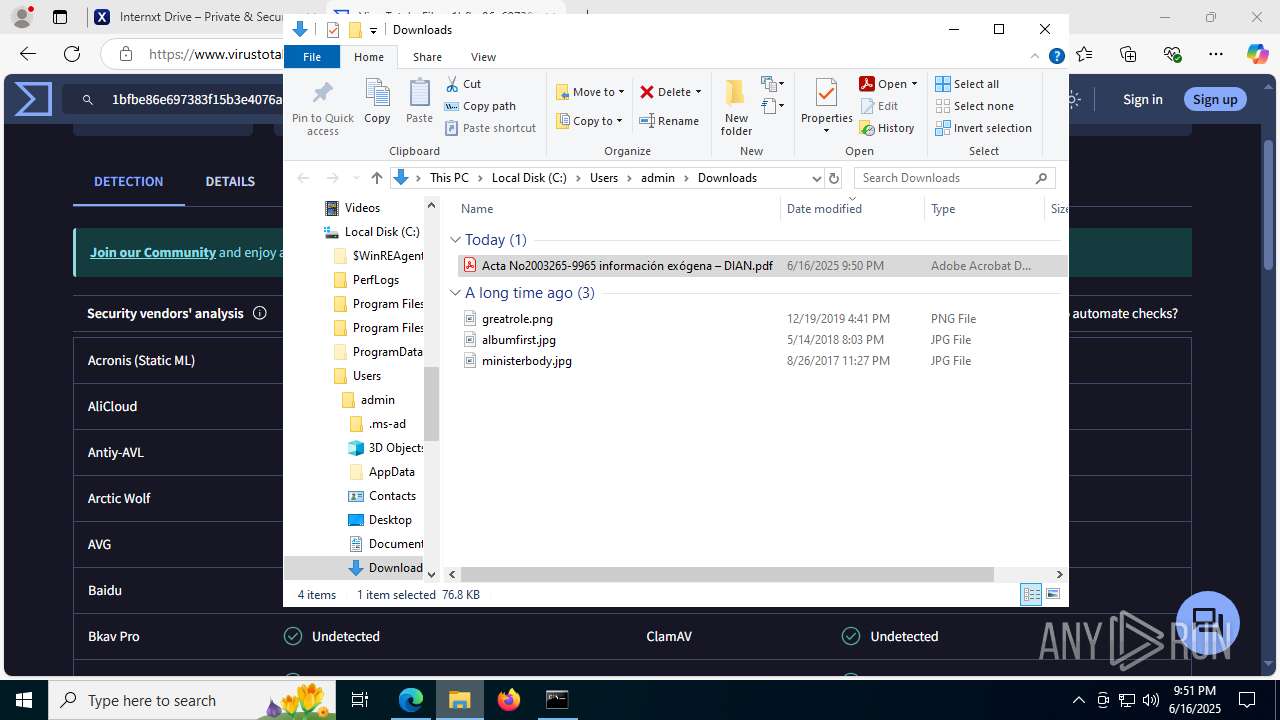Click Sign up button on VirusTotal
This screenshot has width=1280, height=720.
coord(1215,99)
